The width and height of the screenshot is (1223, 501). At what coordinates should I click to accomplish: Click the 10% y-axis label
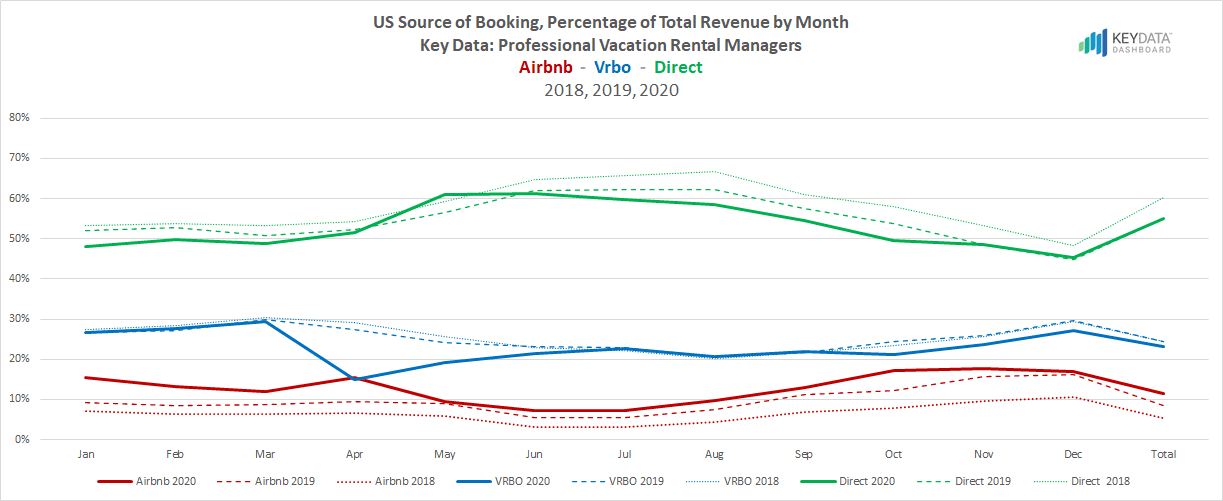pos(19,399)
